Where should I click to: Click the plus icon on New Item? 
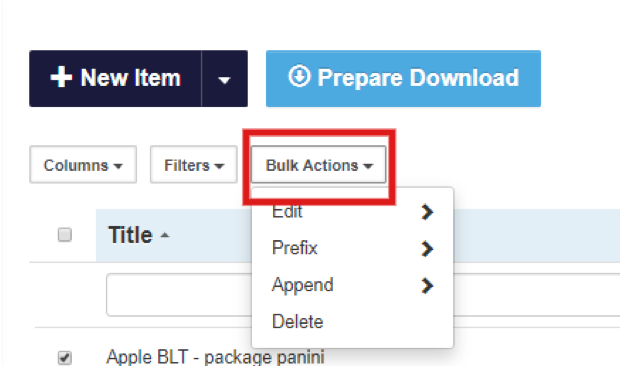[61, 77]
